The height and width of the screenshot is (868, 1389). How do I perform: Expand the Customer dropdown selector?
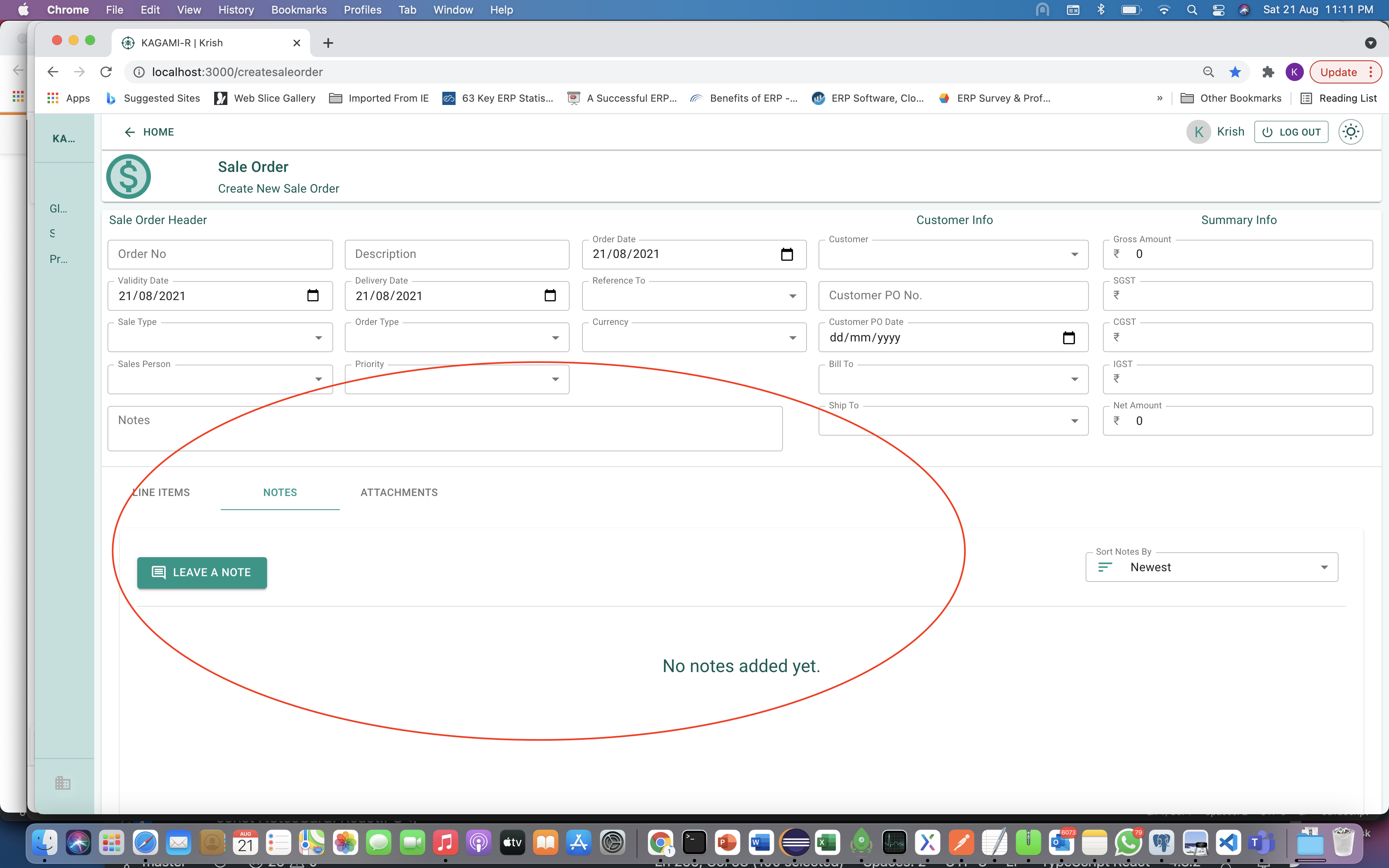tap(1075, 253)
